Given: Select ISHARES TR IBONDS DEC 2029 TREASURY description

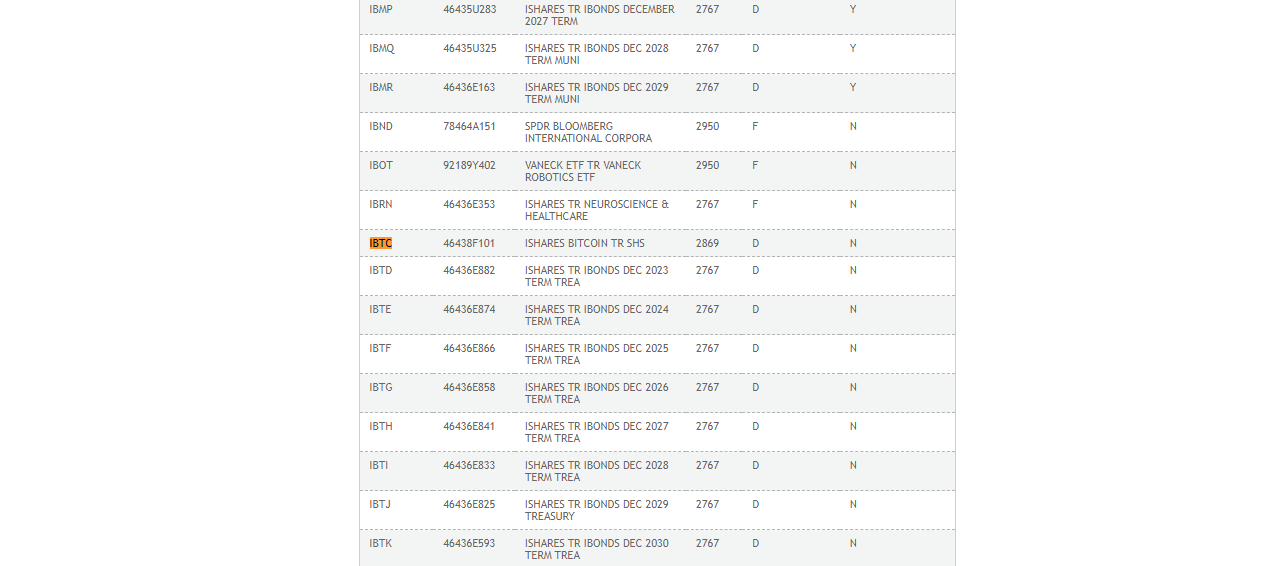Looking at the screenshot, I should click(597, 510).
